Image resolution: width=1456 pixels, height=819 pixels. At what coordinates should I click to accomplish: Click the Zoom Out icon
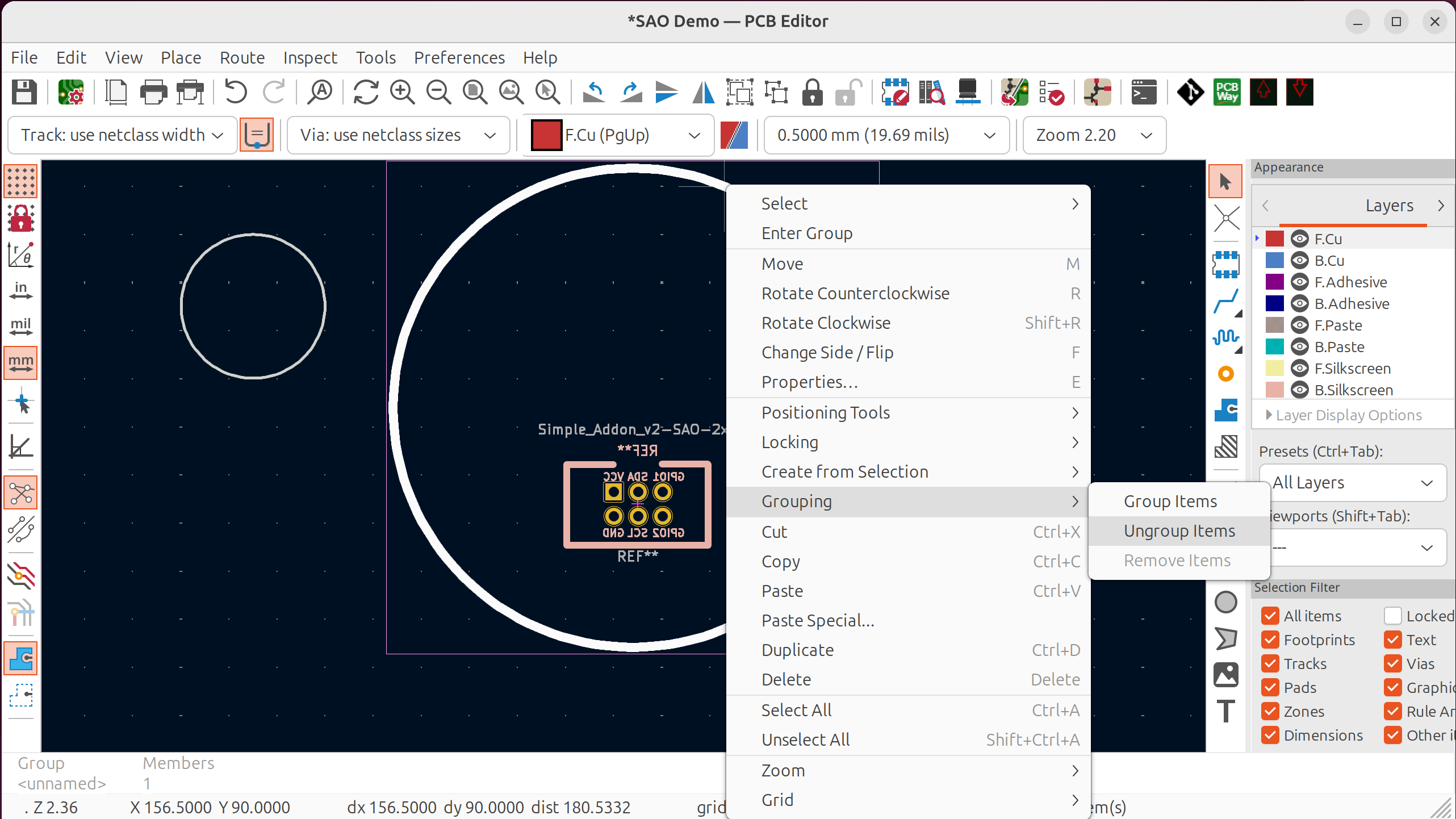tap(438, 92)
